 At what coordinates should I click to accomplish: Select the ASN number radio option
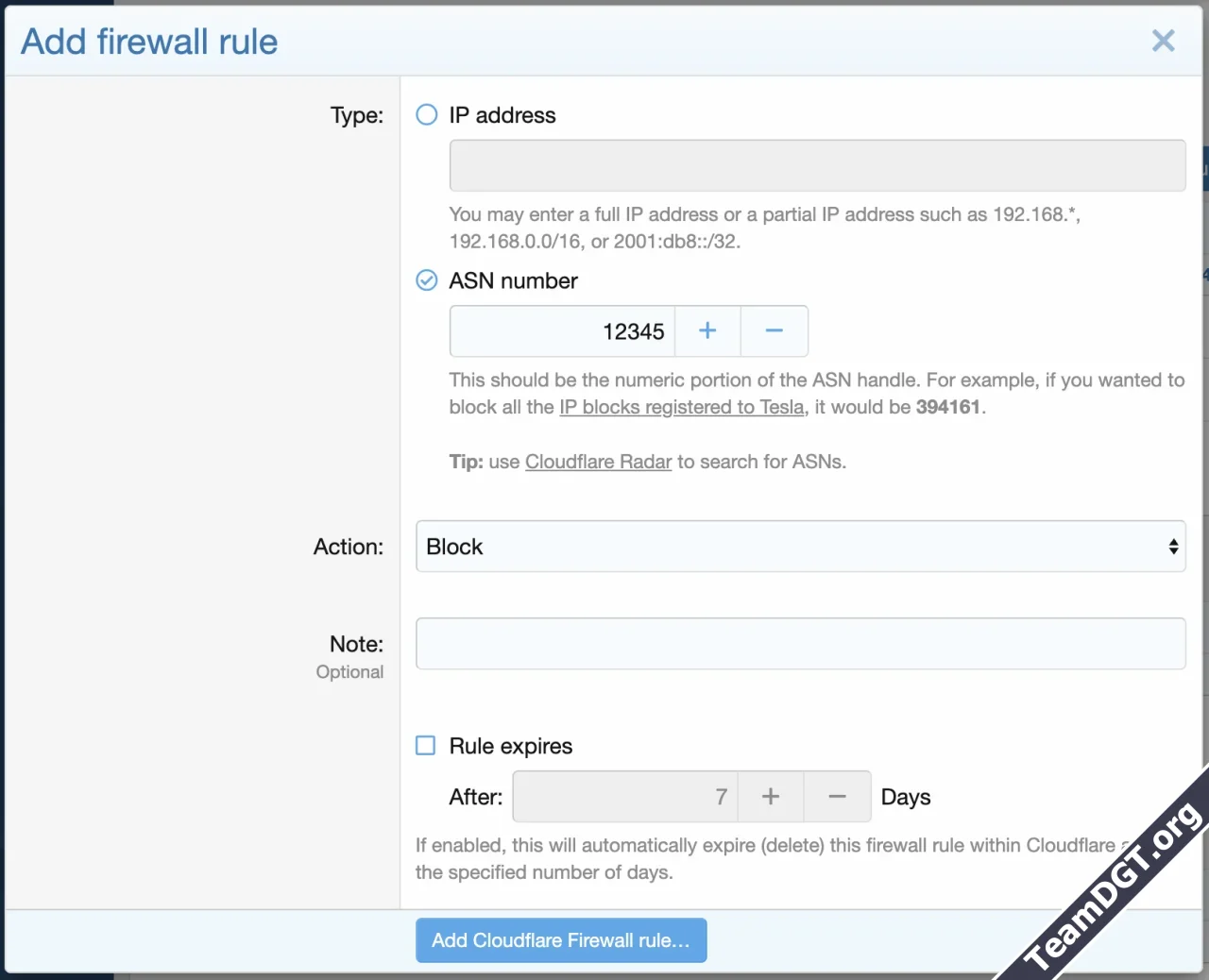[427, 280]
